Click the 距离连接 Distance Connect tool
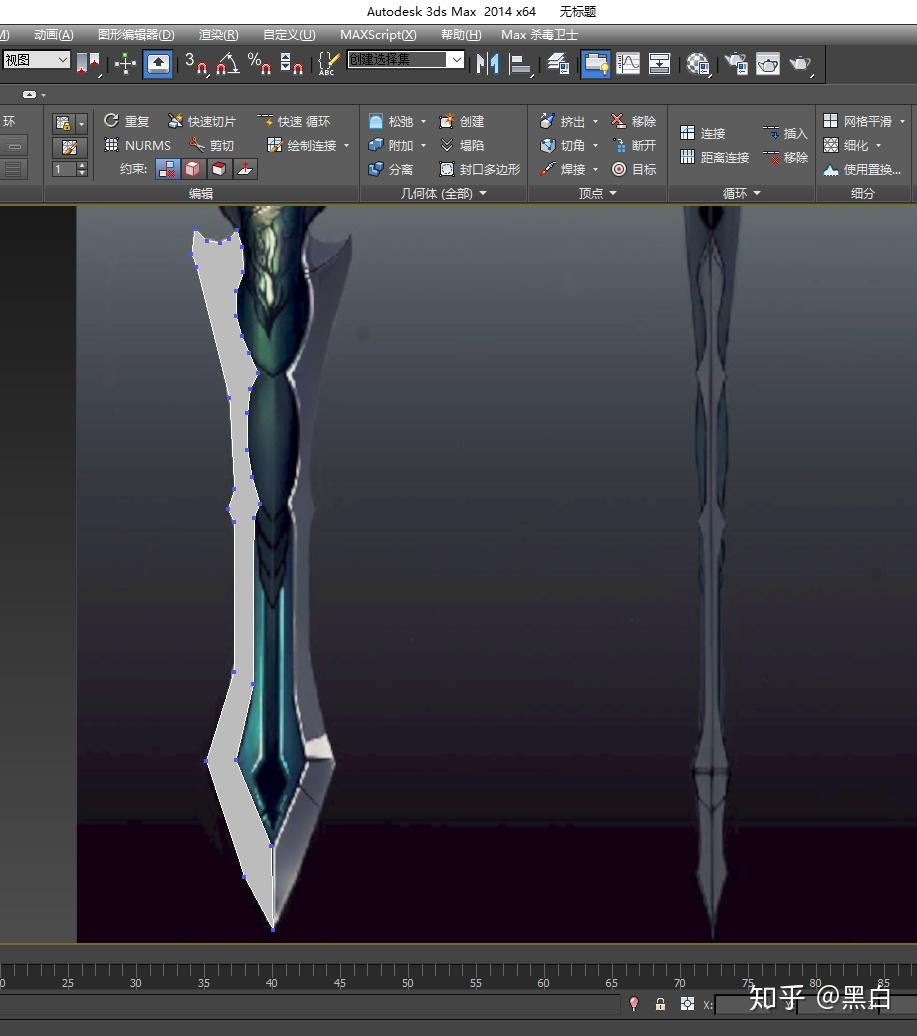The width and height of the screenshot is (917, 1036). (715, 157)
